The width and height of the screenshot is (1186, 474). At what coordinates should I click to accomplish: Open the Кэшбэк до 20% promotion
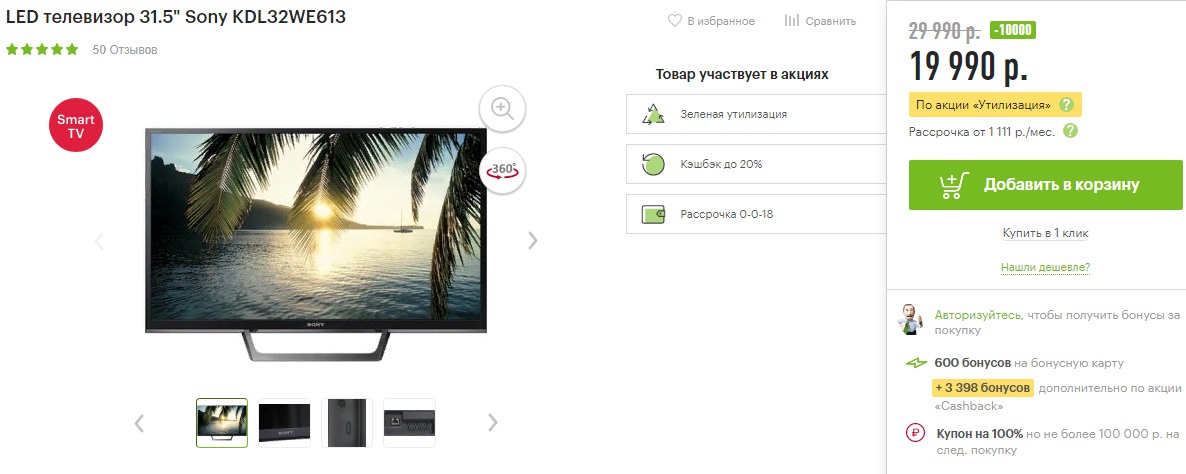756,164
